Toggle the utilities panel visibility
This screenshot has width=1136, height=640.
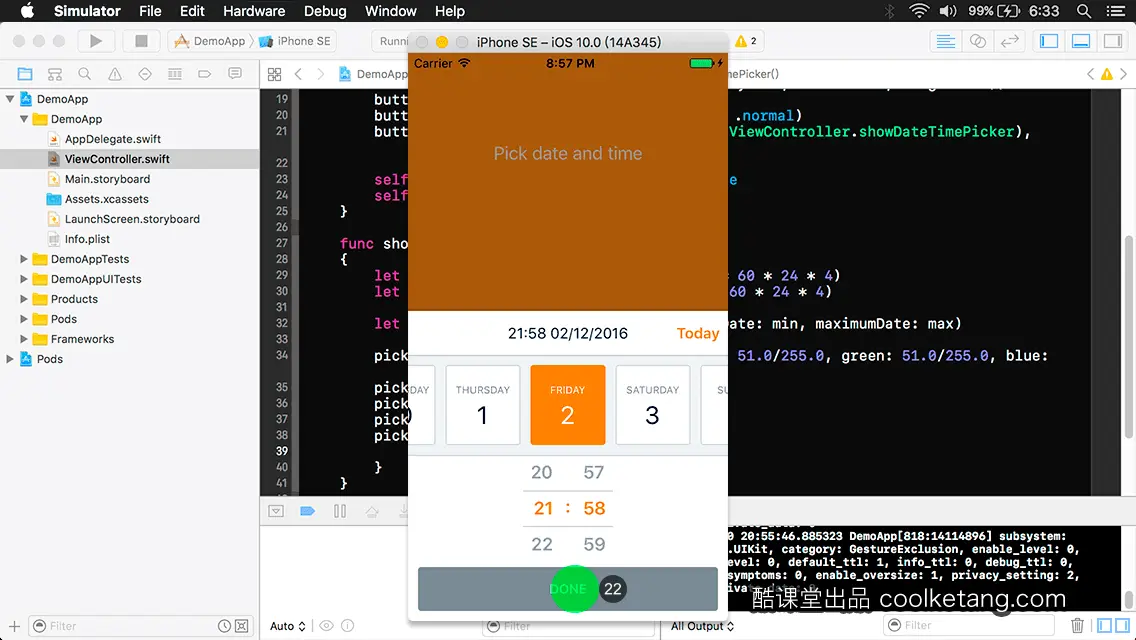1113,41
